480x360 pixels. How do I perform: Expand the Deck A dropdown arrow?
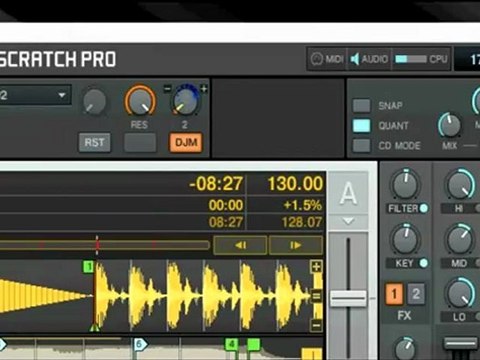point(348,221)
